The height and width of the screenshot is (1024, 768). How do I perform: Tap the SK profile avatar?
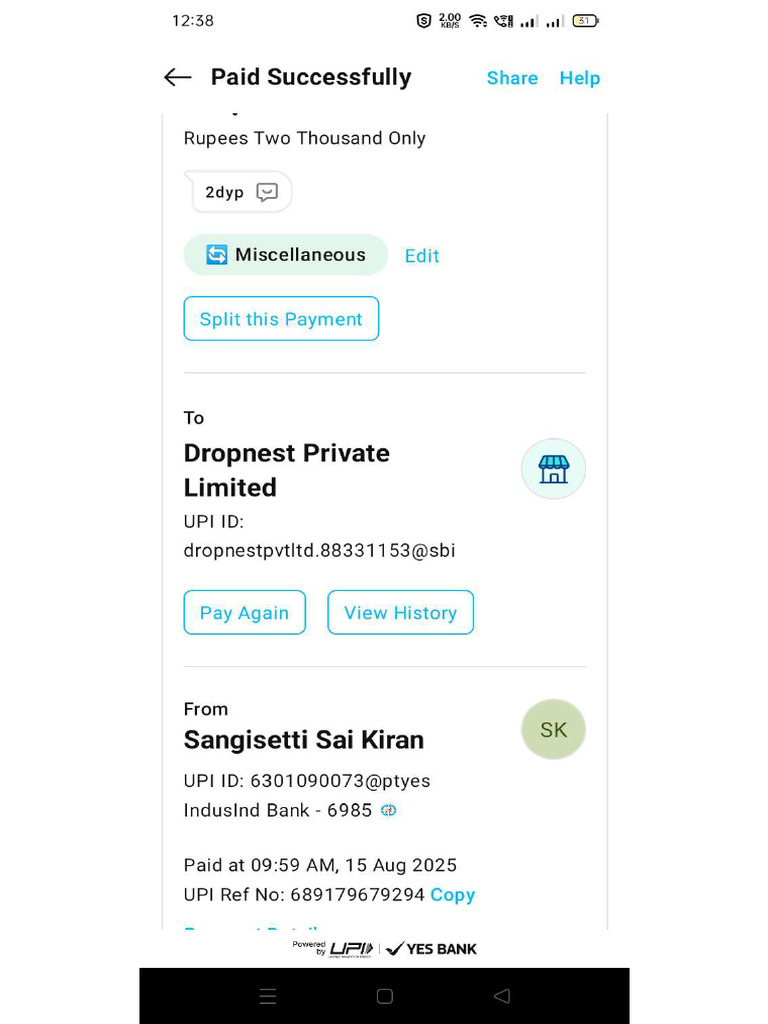[553, 730]
